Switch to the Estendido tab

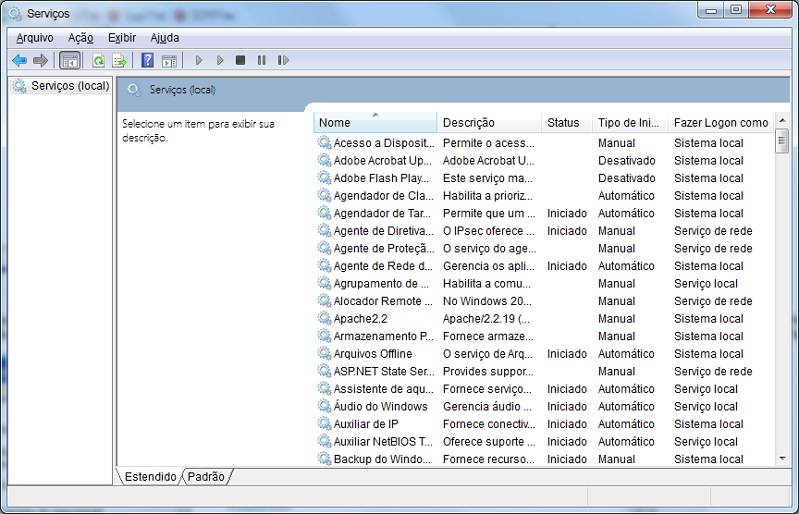(150, 477)
